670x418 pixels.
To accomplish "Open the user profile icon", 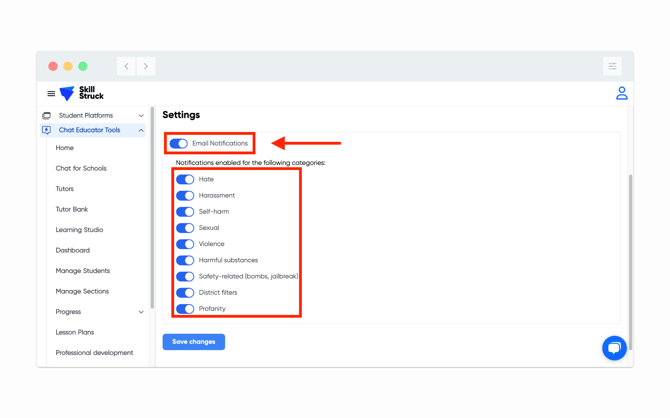I will coord(621,94).
